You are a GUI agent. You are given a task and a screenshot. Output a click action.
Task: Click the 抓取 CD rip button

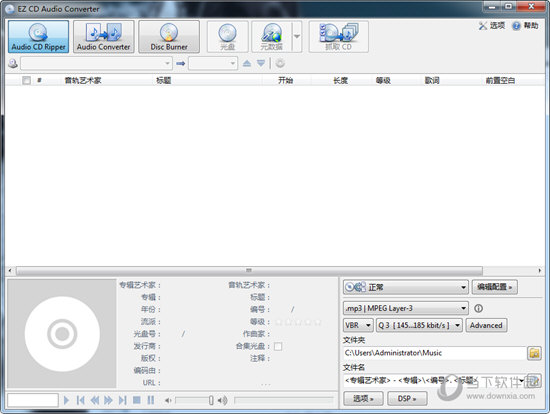(338, 37)
